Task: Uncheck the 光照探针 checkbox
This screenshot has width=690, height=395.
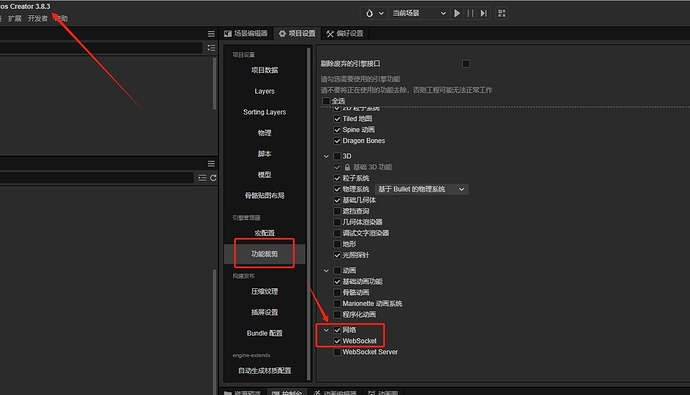Action: pos(337,255)
